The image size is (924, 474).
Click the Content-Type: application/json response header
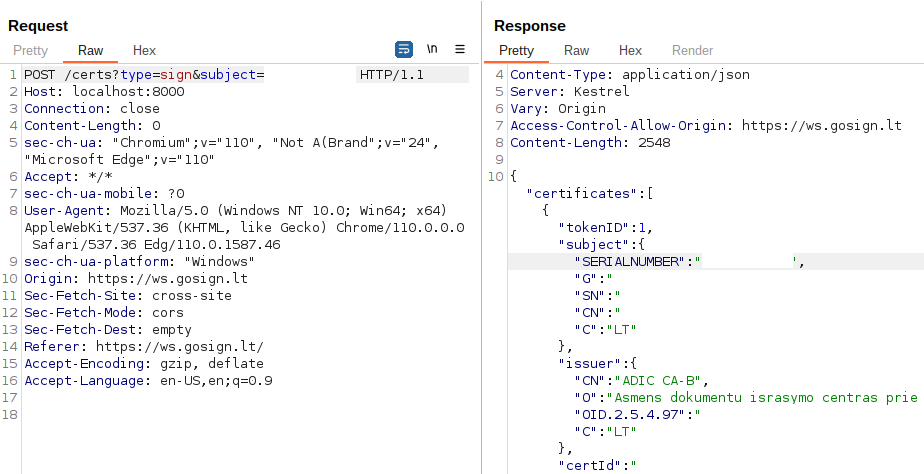click(630, 75)
